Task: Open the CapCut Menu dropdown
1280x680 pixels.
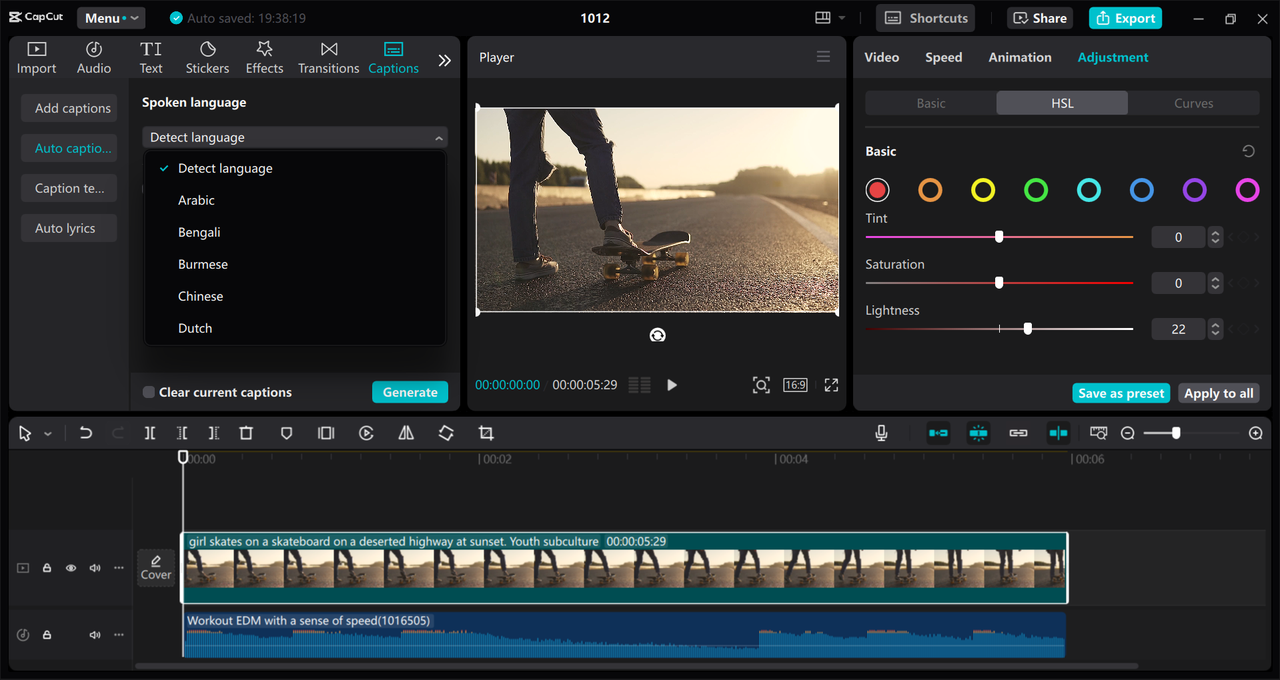Action: (x=110, y=18)
